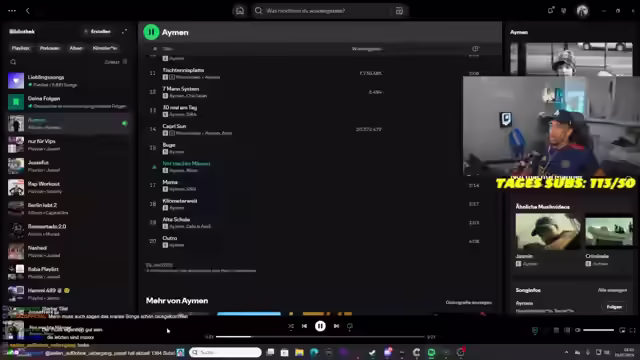Open the miniplayer
The image size is (640, 360).
click(622, 330)
